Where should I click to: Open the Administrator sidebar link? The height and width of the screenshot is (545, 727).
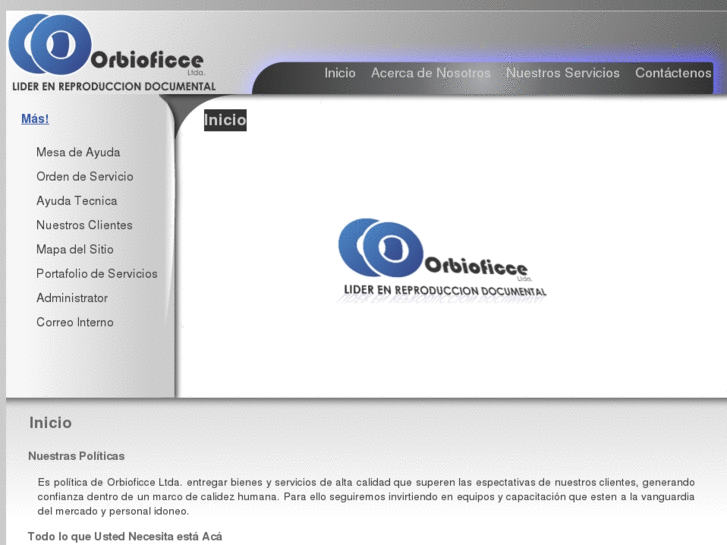(72, 298)
